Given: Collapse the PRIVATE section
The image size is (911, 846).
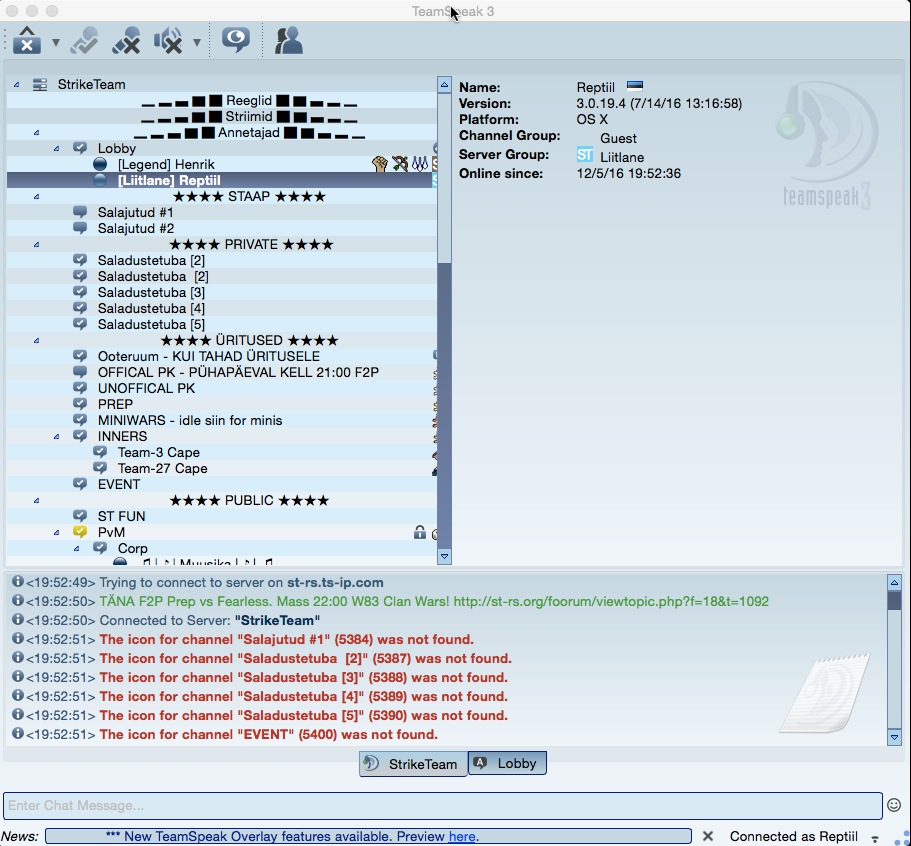Looking at the screenshot, I should point(37,245).
